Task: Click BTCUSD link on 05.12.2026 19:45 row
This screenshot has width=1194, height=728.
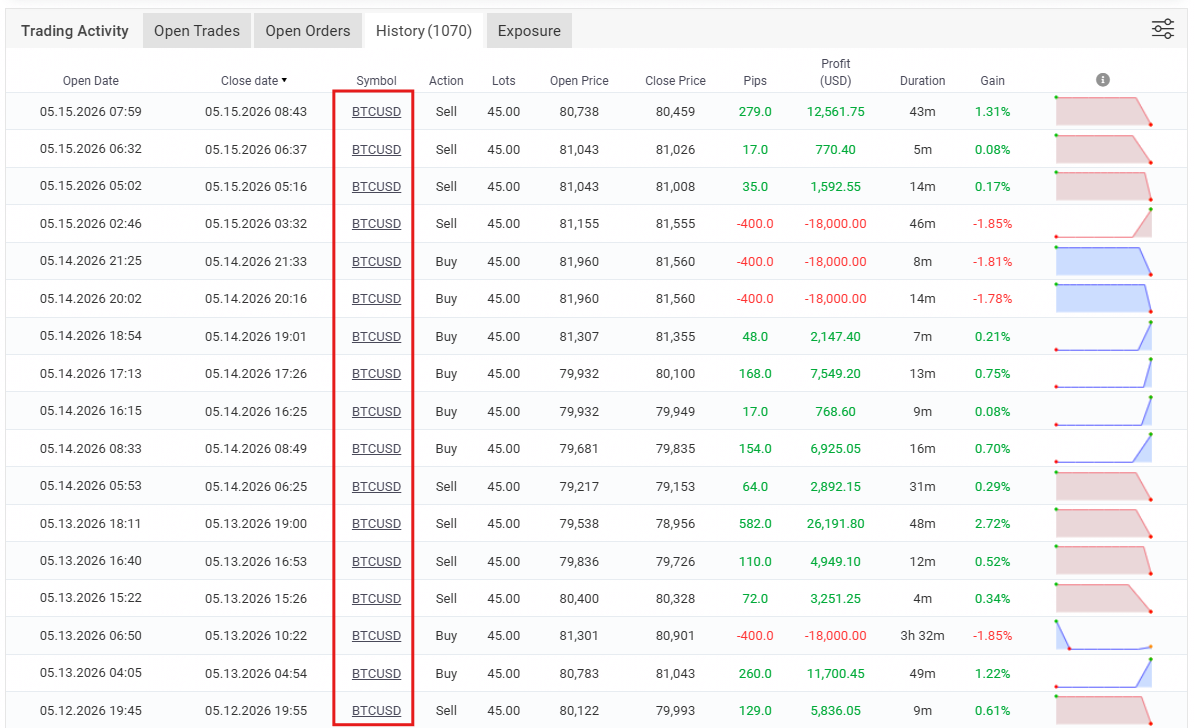Action: pos(376,710)
